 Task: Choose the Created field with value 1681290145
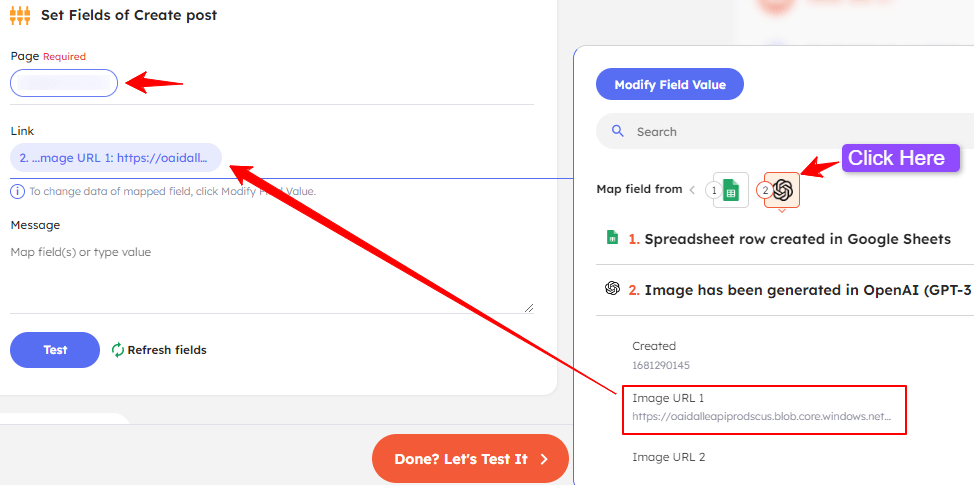tap(660, 355)
